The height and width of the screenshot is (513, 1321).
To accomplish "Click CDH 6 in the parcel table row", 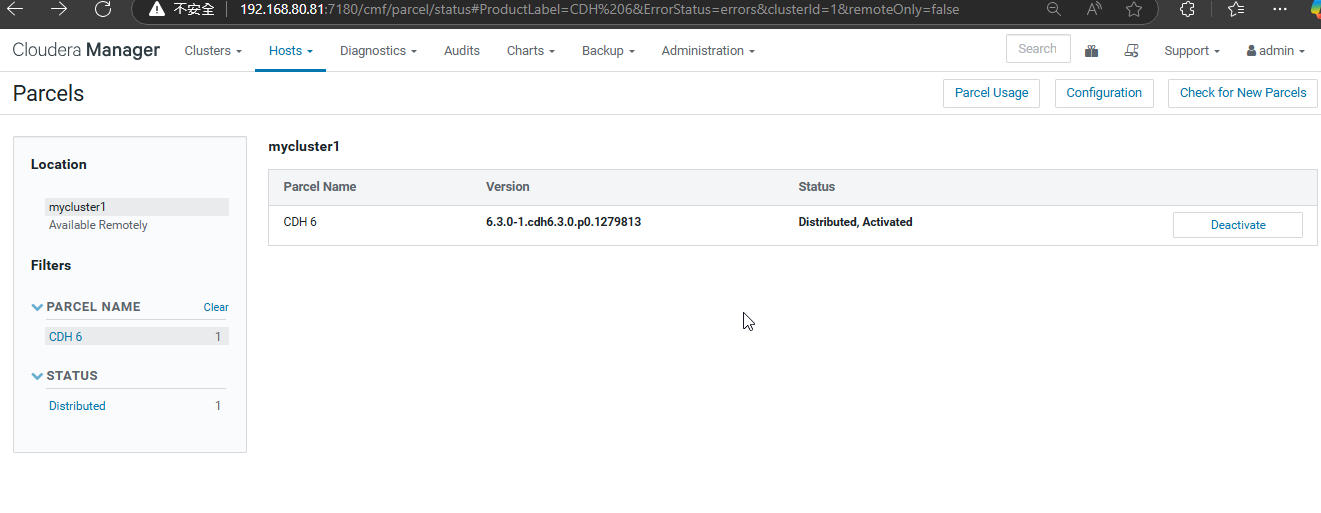I will point(300,222).
